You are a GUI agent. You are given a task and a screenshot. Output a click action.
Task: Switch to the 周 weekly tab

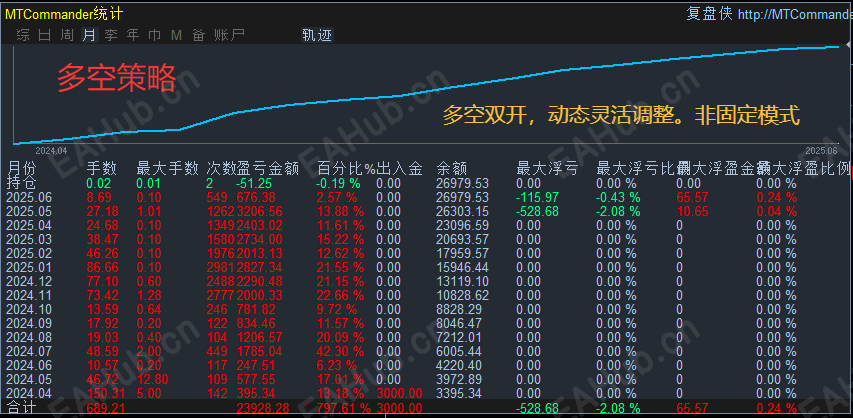[67, 35]
